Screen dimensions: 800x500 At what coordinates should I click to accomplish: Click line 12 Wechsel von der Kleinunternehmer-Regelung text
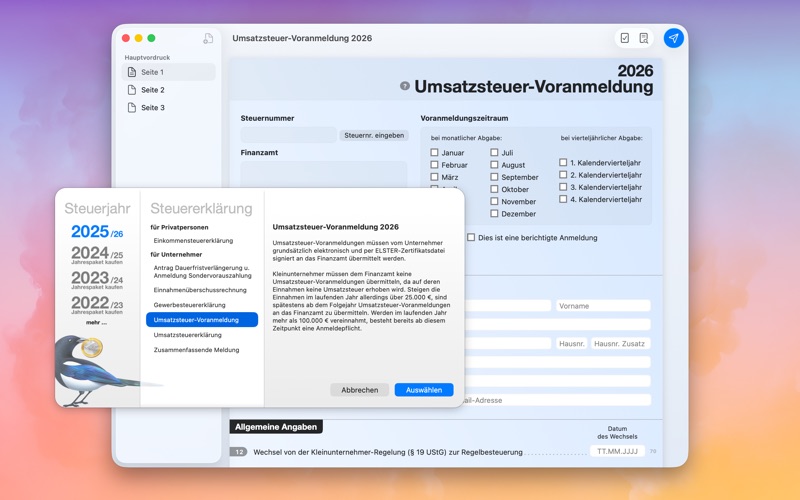[388, 452]
